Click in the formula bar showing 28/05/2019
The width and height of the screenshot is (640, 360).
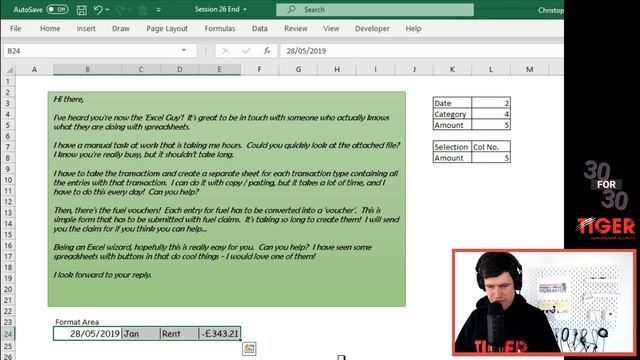coord(422,51)
